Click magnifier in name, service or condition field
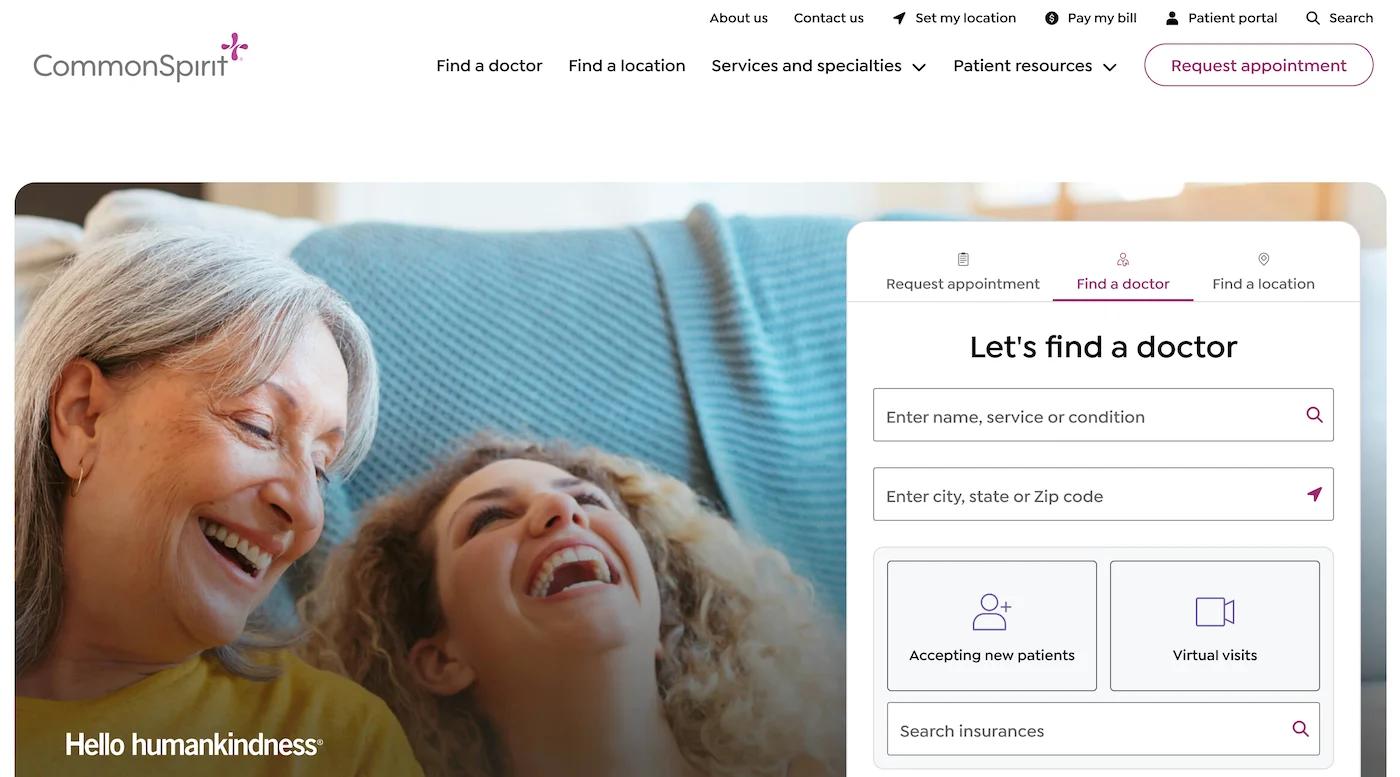 pyautogui.click(x=1314, y=415)
